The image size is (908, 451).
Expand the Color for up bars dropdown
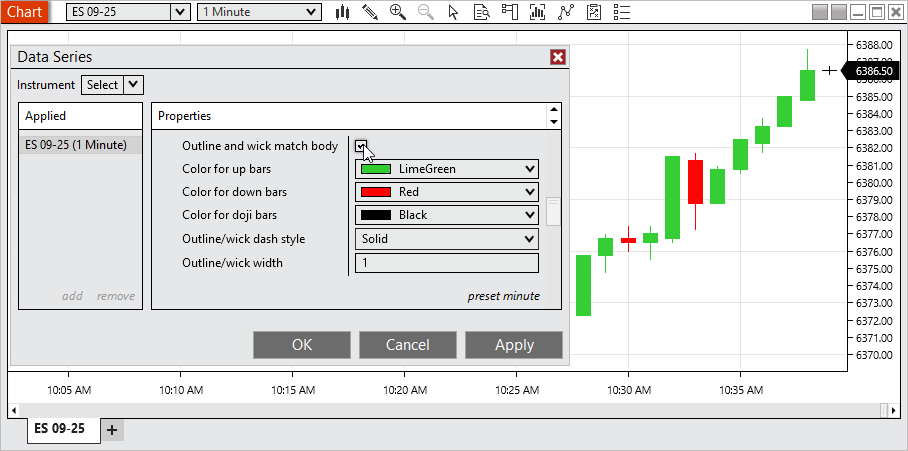(x=447, y=169)
